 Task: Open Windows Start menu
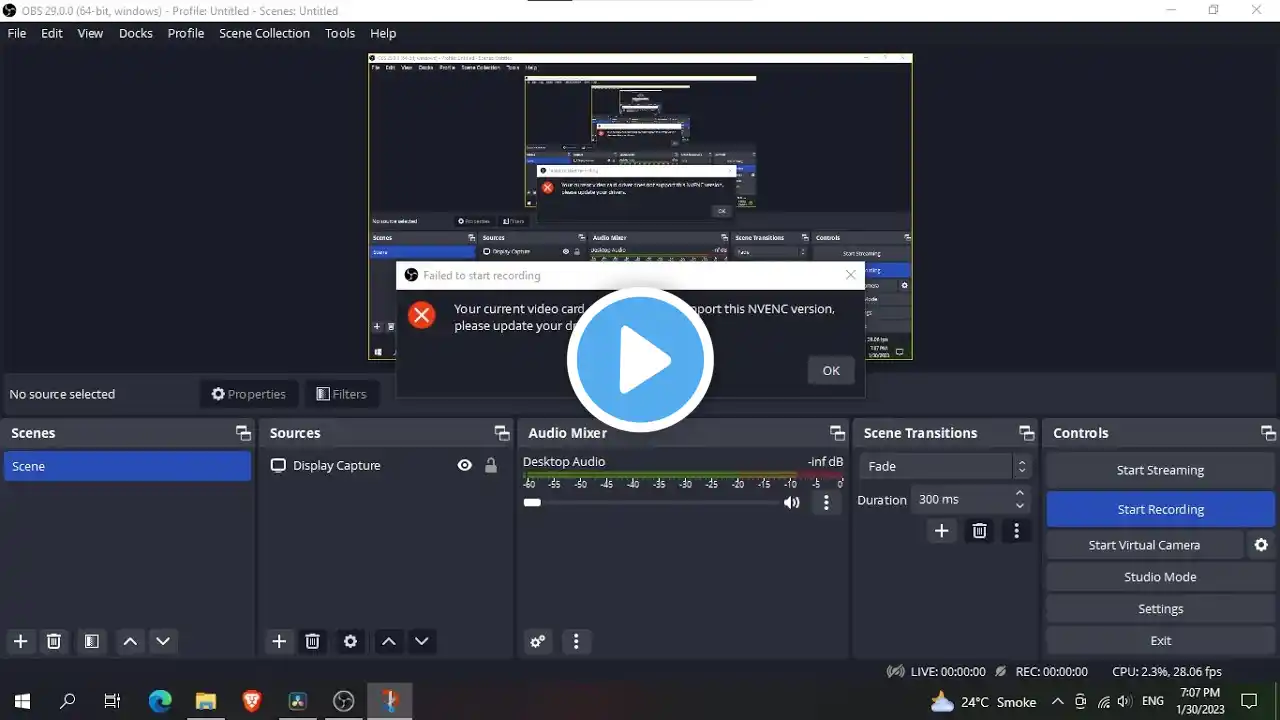(x=22, y=701)
